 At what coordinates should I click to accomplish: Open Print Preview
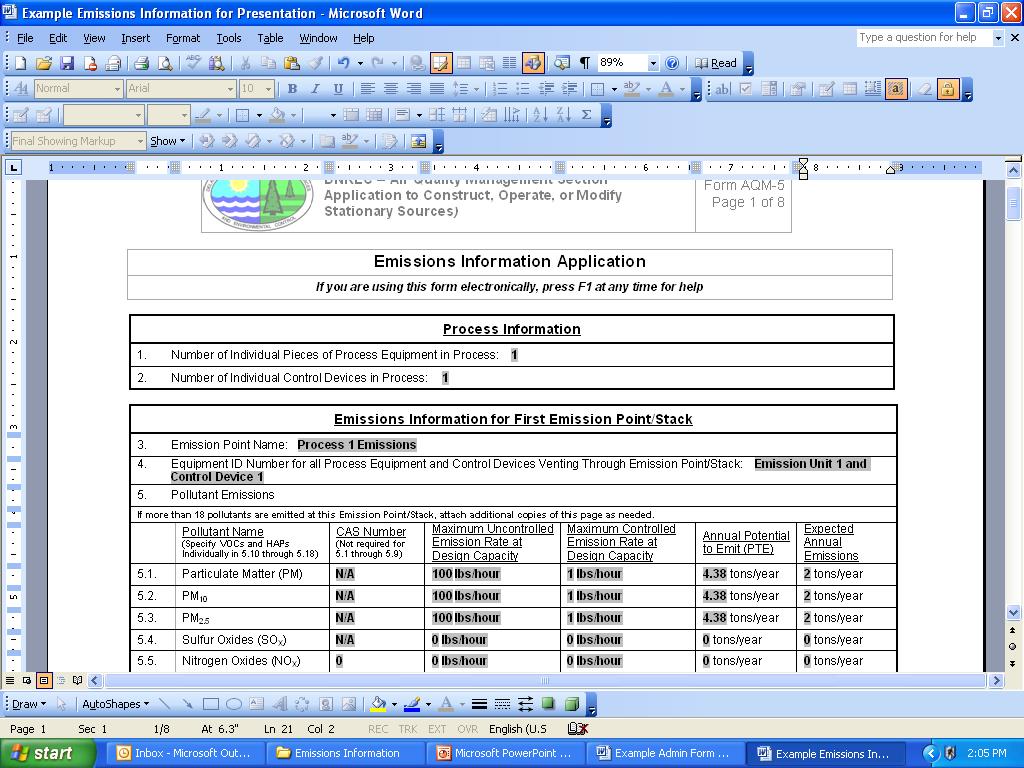pos(165,63)
